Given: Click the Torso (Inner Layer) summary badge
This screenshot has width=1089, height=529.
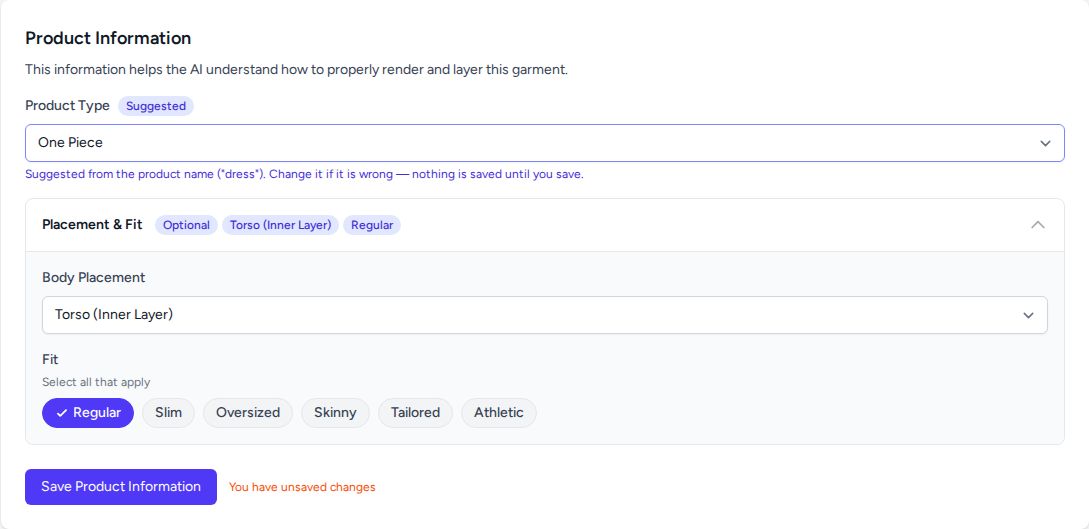Looking at the screenshot, I should (x=281, y=225).
